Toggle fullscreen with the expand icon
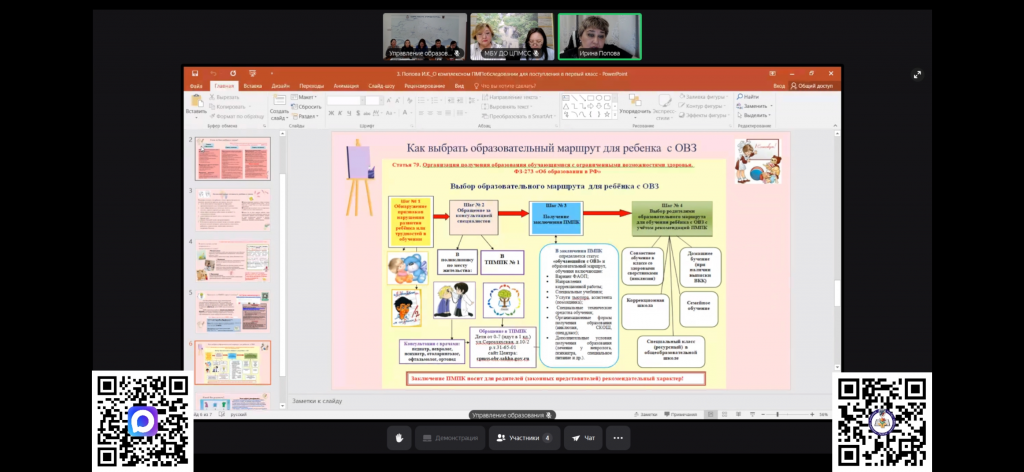This screenshot has width=1024, height=472. coord(917,74)
